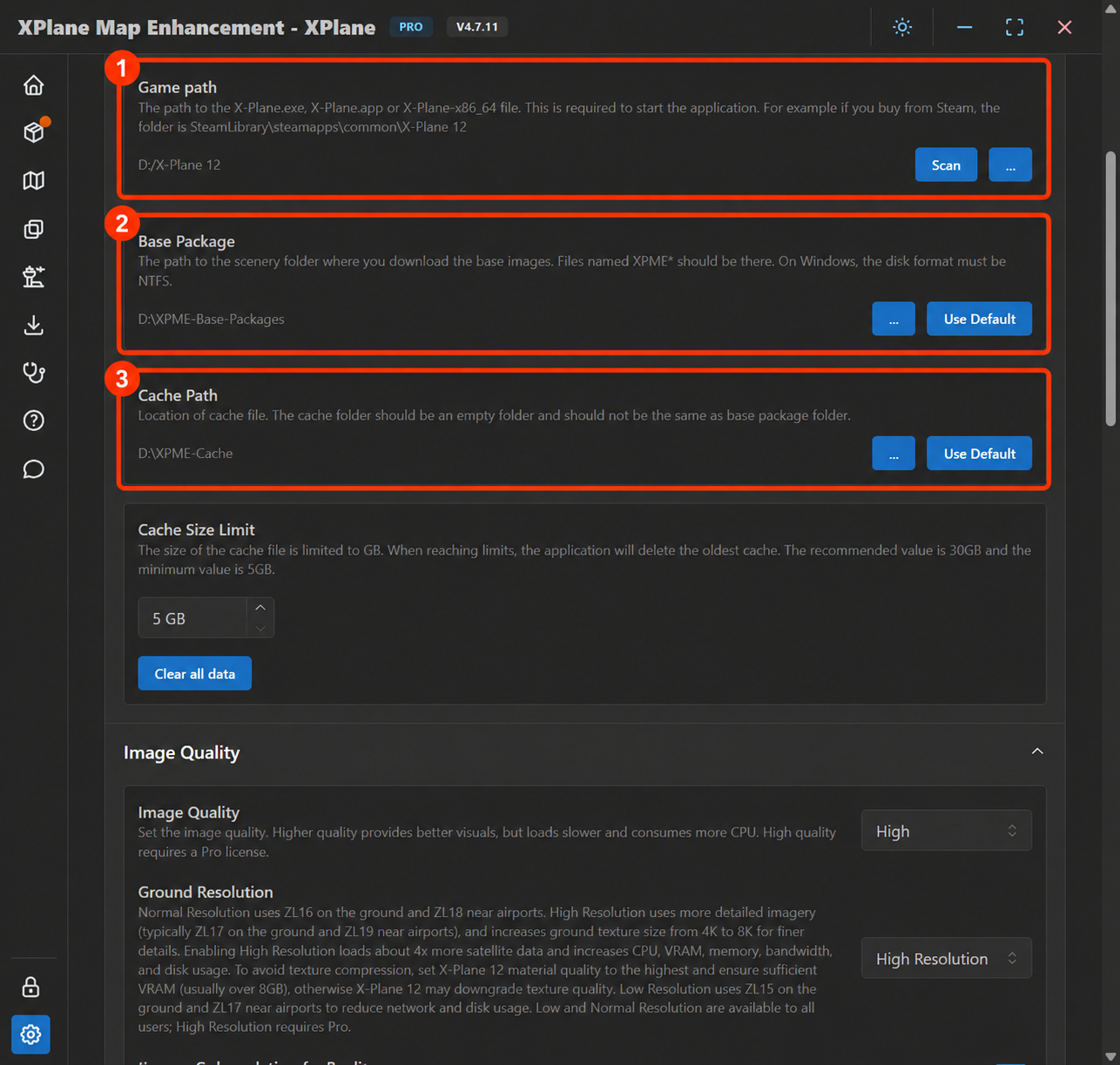The height and width of the screenshot is (1065, 1120).
Task: Maximize window using fullscreen icon
Action: point(1015,27)
